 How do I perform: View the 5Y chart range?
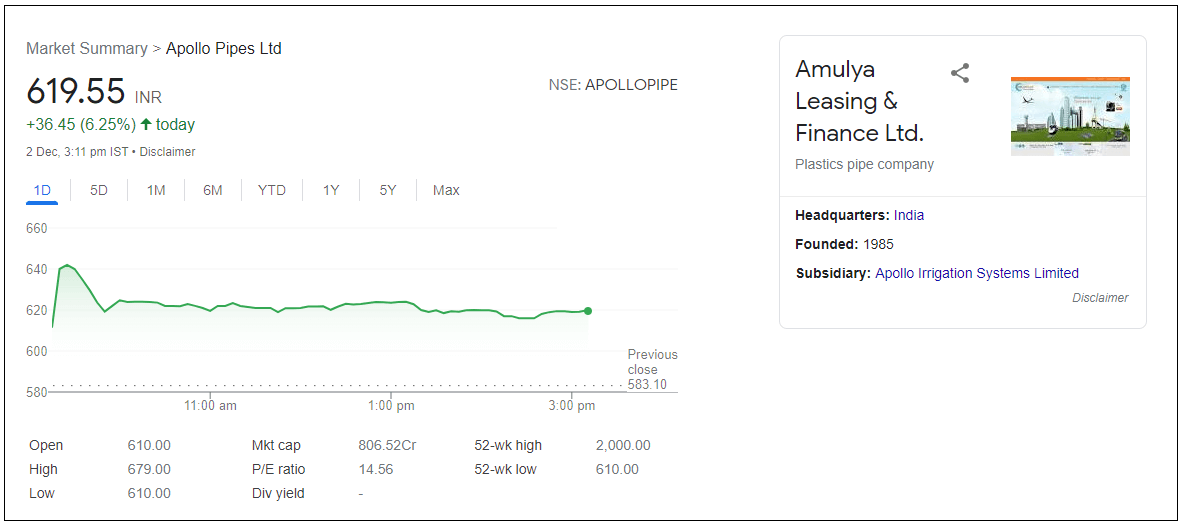click(388, 190)
